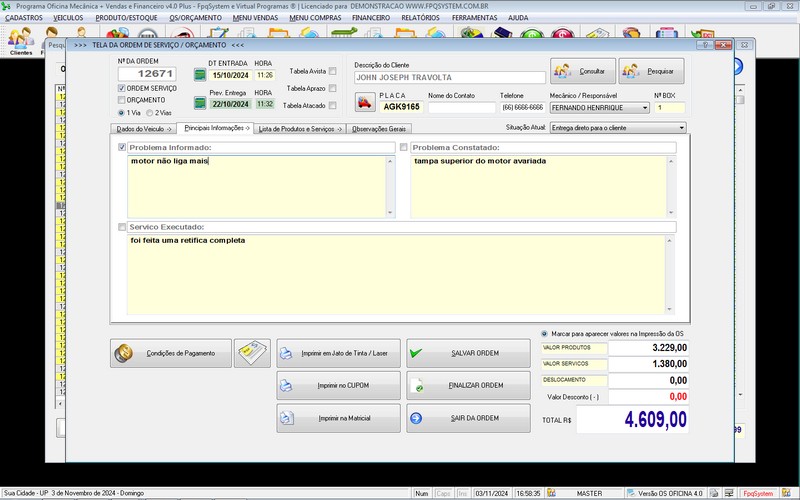The height and width of the screenshot is (500, 800).
Task: Open the Situação Atual dropdown
Action: pyautogui.click(x=682, y=128)
